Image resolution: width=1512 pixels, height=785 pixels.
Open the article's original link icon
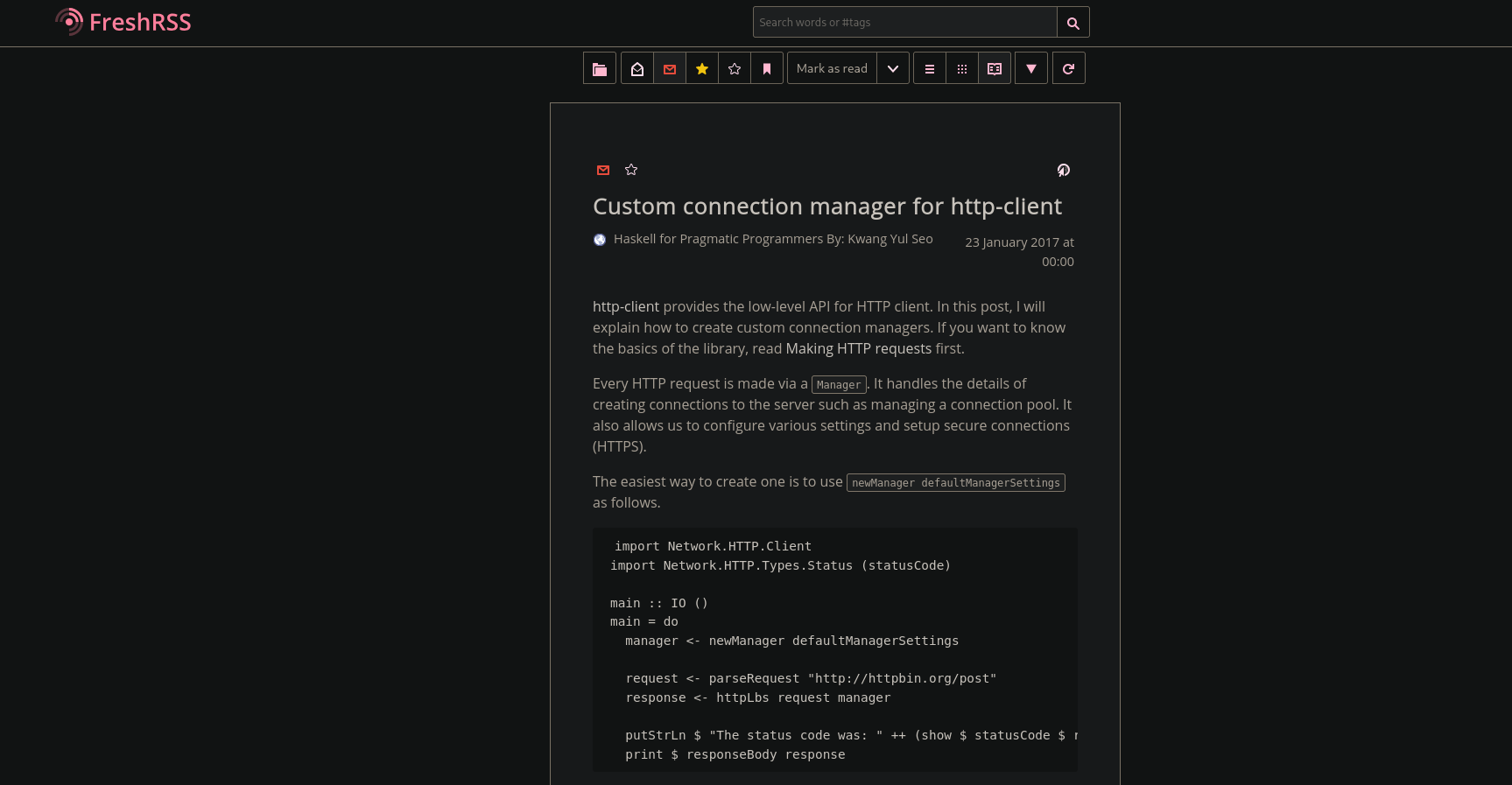click(x=1064, y=170)
